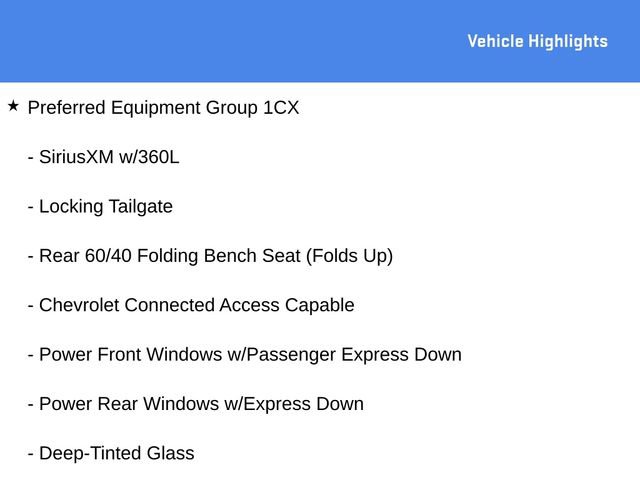Click the word Glass

(170, 454)
